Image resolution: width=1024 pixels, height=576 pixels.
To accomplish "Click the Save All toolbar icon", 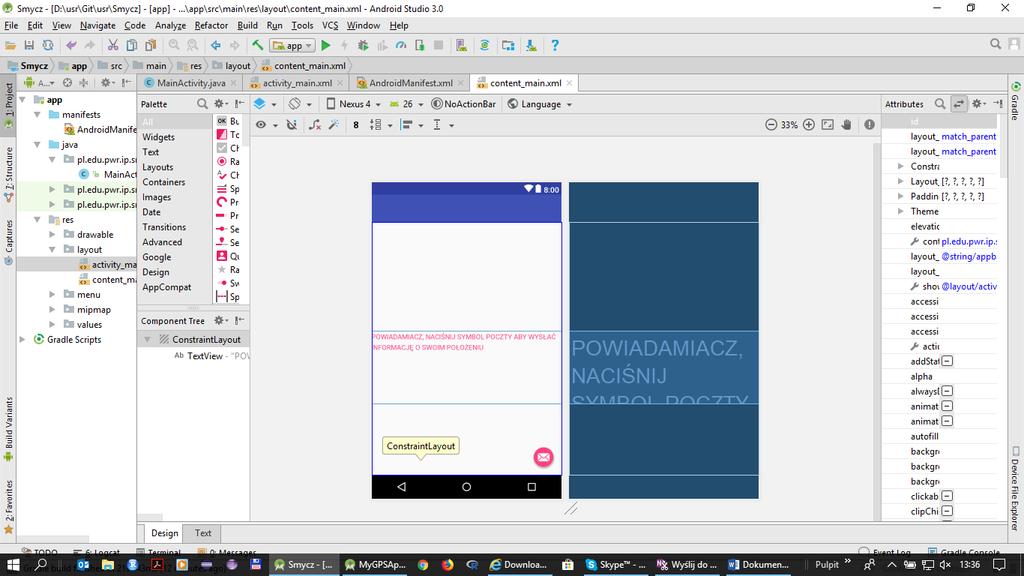I will click(x=29, y=45).
